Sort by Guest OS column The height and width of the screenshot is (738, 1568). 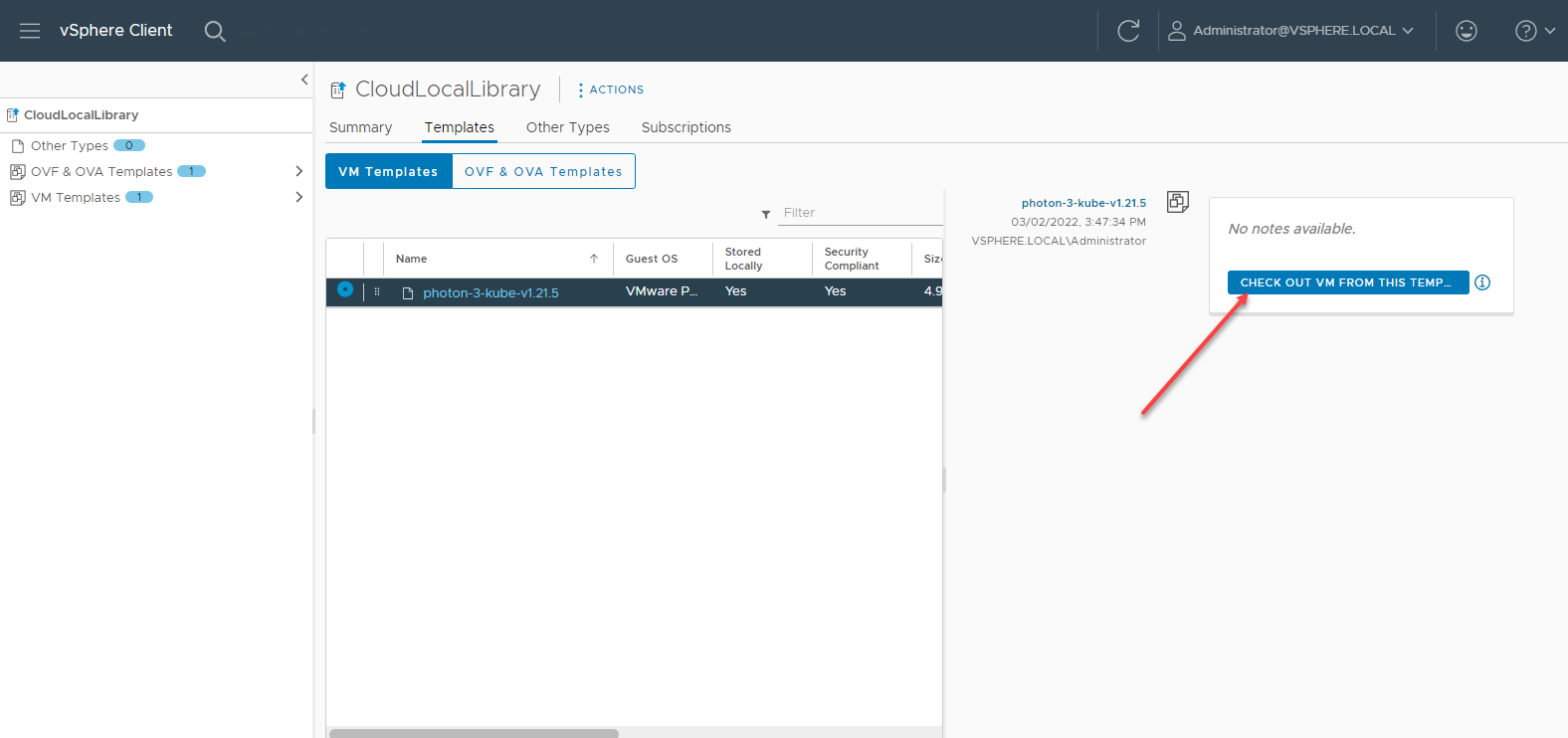pyautogui.click(x=652, y=259)
